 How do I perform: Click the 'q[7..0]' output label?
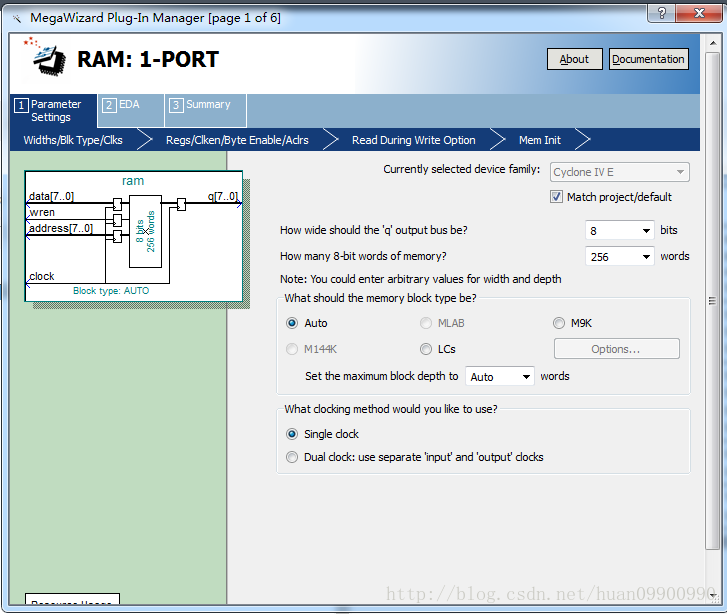pos(223,196)
